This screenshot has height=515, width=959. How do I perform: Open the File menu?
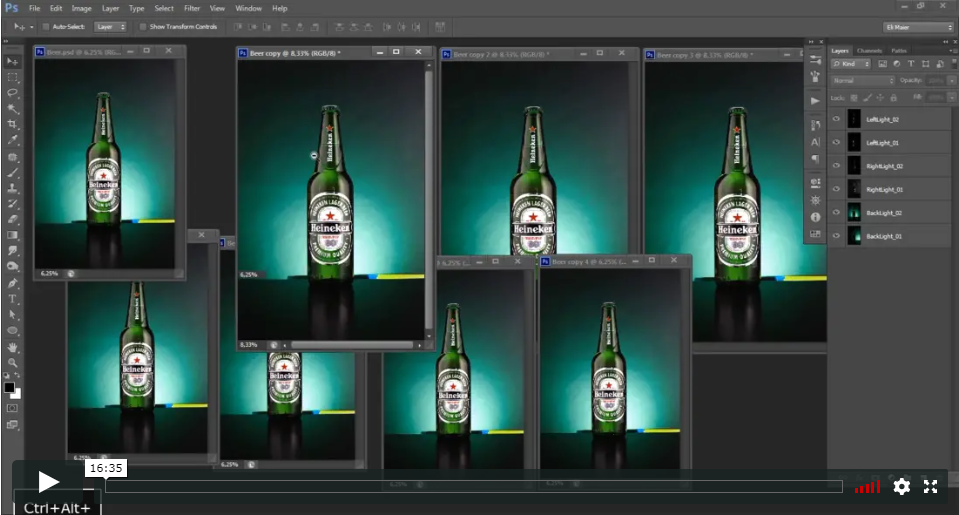coord(34,9)
